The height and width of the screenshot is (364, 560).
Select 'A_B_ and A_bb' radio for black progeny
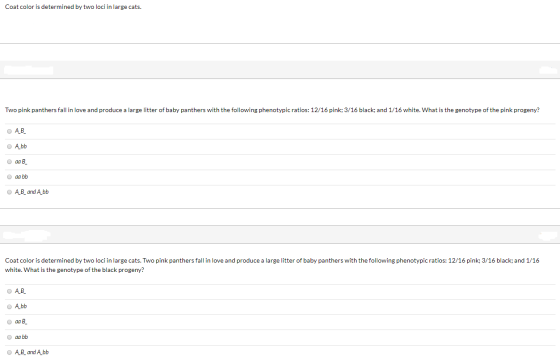click(x=9, y=352)
